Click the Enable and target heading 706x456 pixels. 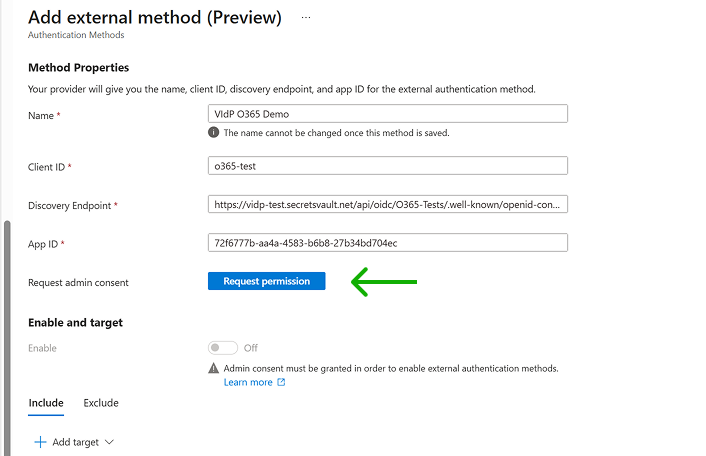pyautogui.click(x=76, y=323)
